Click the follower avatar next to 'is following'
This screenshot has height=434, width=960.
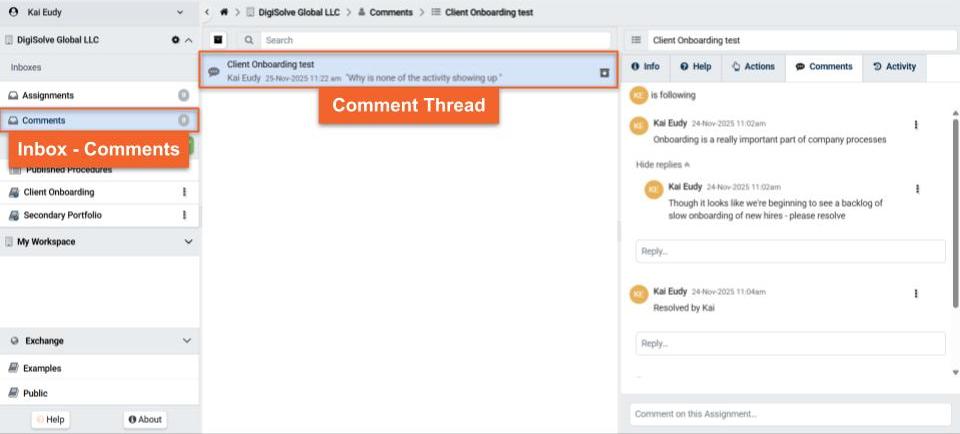tap(639, 95)
